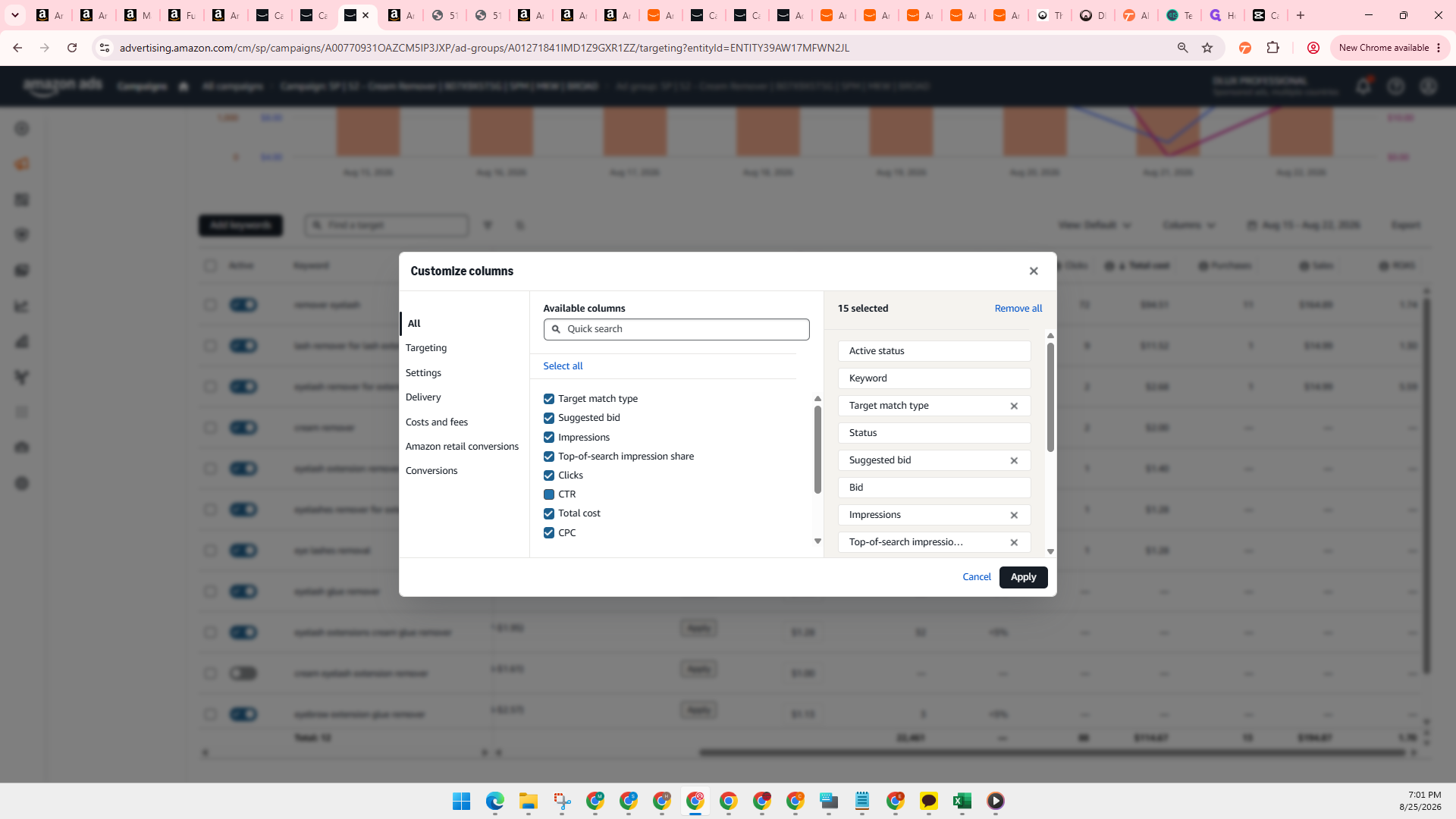Click selected columns scrollbar thumb

(1050, 397)
